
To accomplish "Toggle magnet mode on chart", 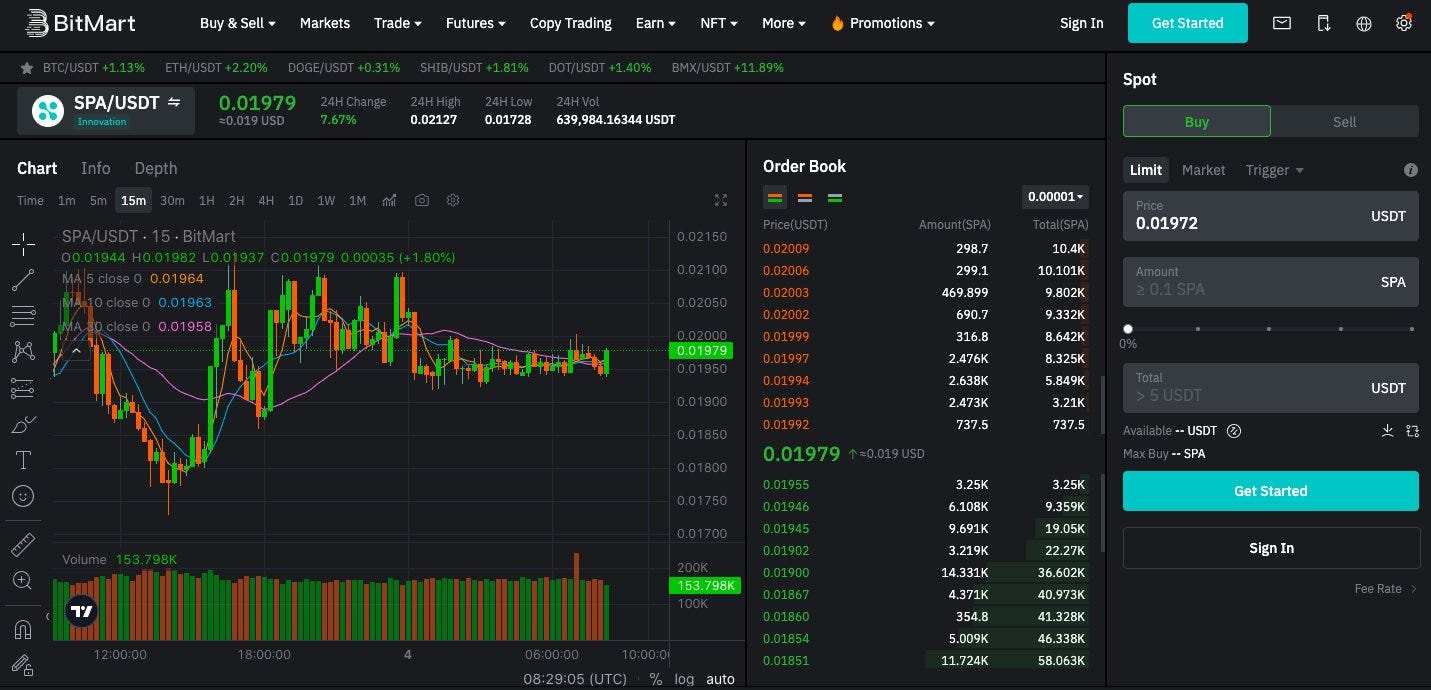I will click(x=23, y=629).
